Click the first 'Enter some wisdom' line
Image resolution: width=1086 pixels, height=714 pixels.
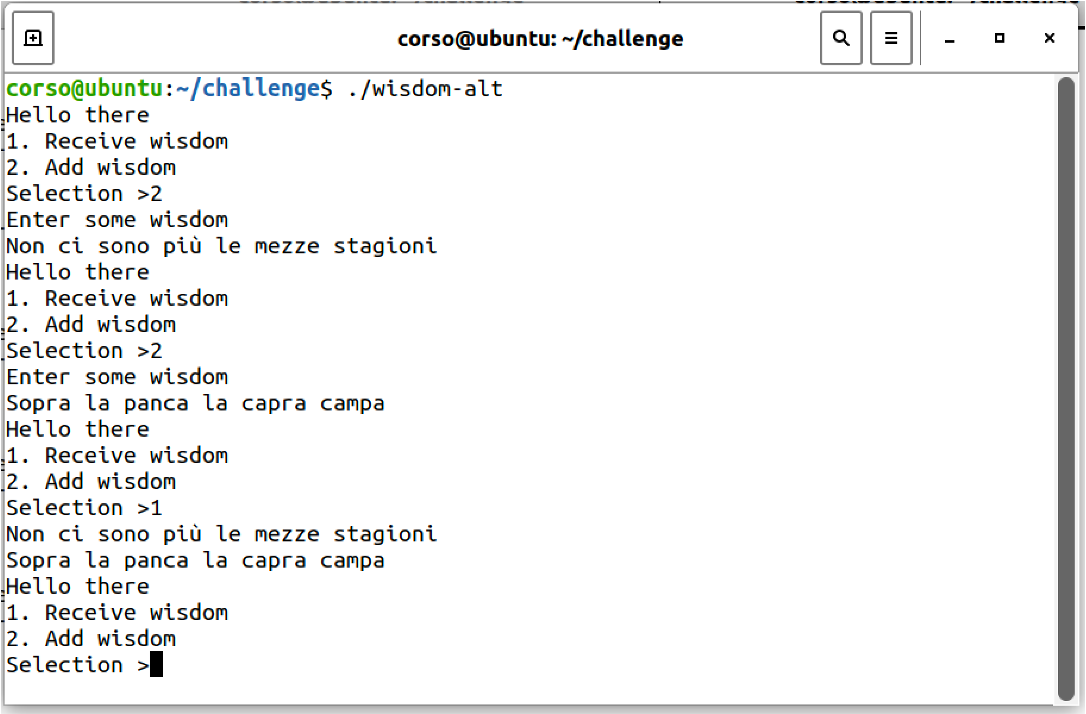click(x=117, y=220)
